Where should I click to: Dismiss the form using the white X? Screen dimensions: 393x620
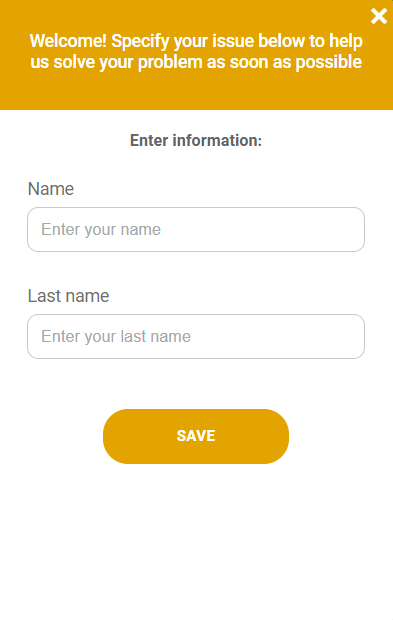click(x=379, y=16)
